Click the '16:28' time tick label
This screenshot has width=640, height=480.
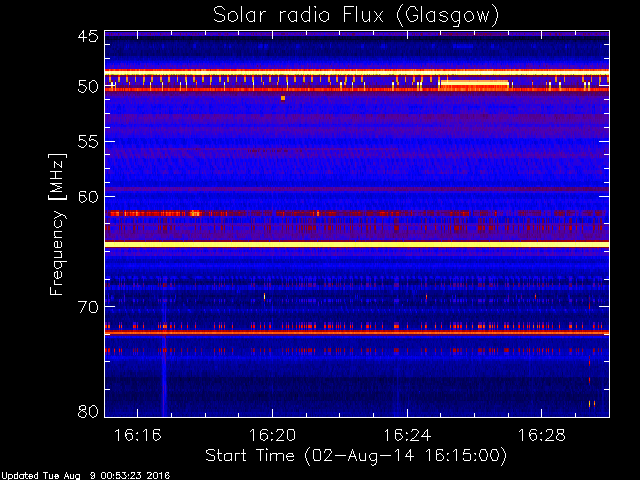tap(542, 435)
